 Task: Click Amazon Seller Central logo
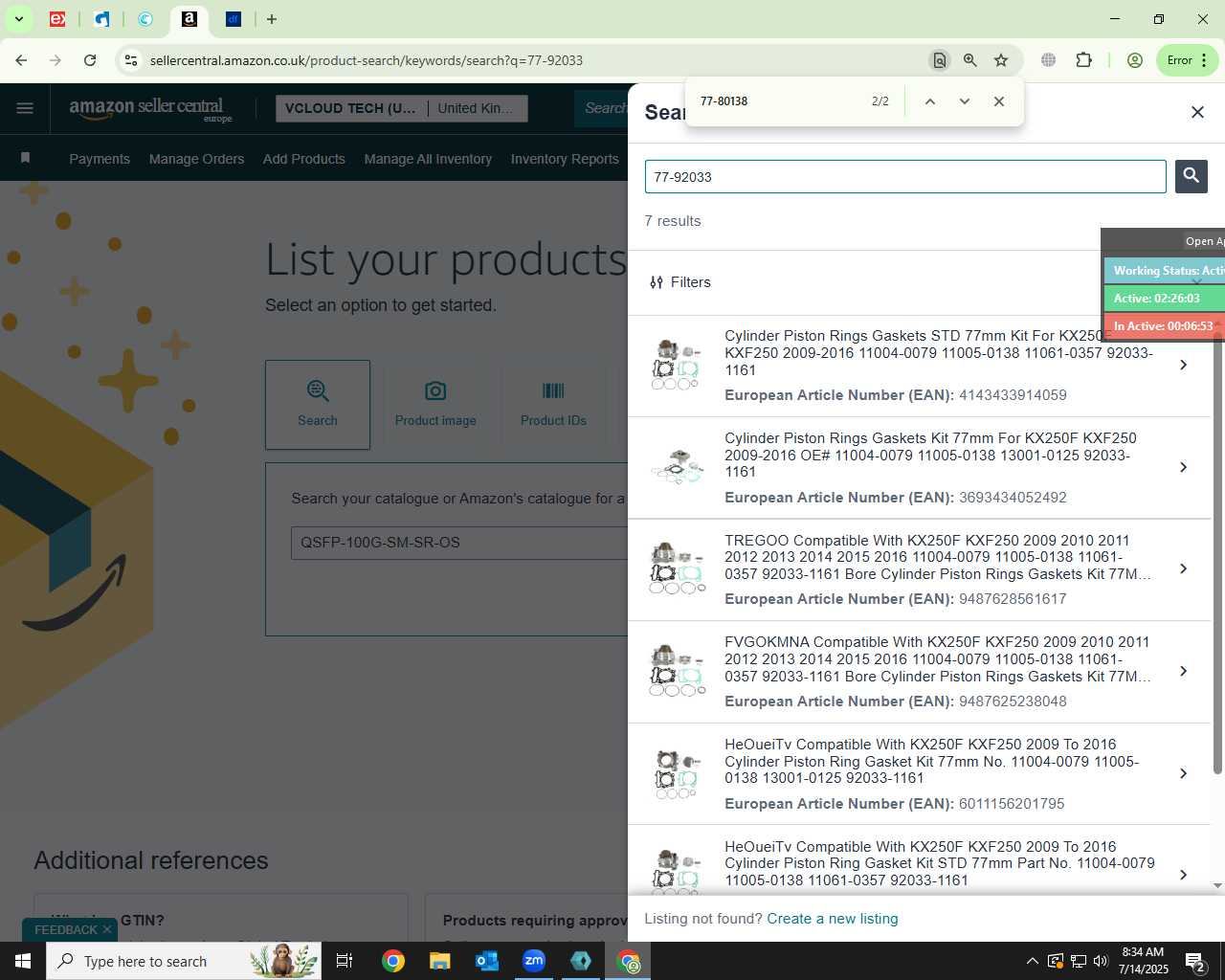tap(150, 109)
